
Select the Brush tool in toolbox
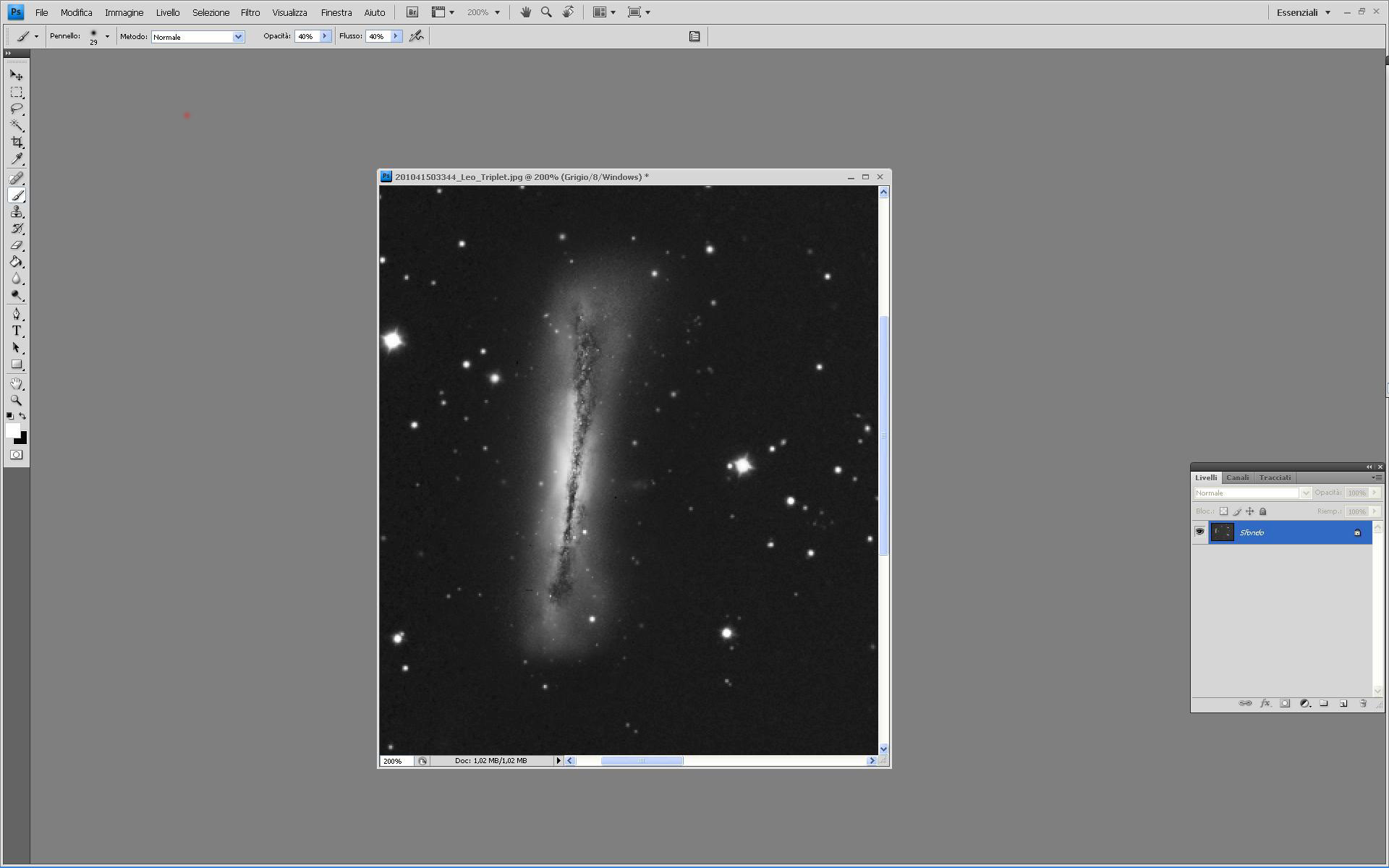pyautogui.click(x=17, y=195)
